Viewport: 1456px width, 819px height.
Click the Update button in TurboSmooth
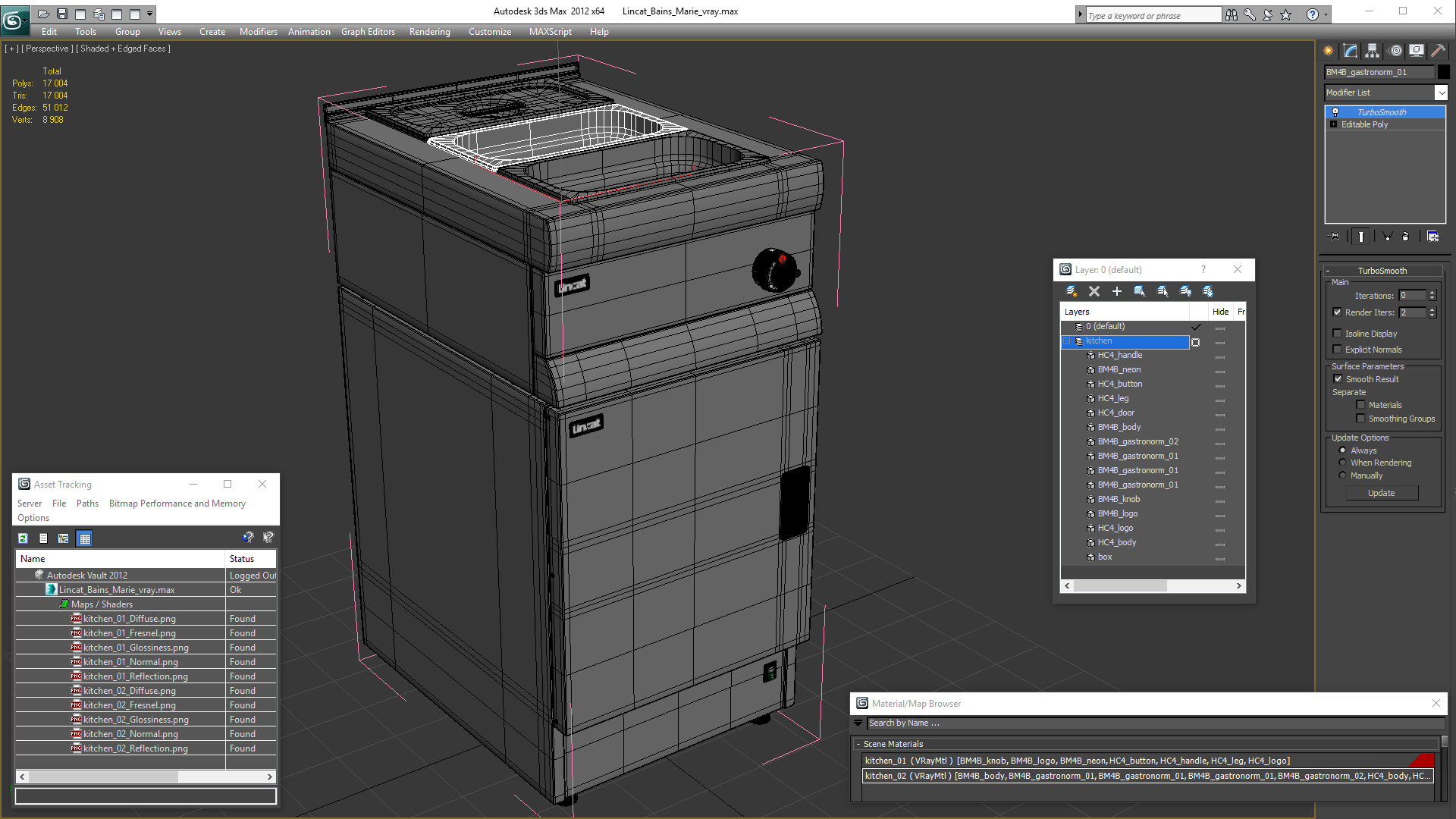click(x=1381, y=493)
